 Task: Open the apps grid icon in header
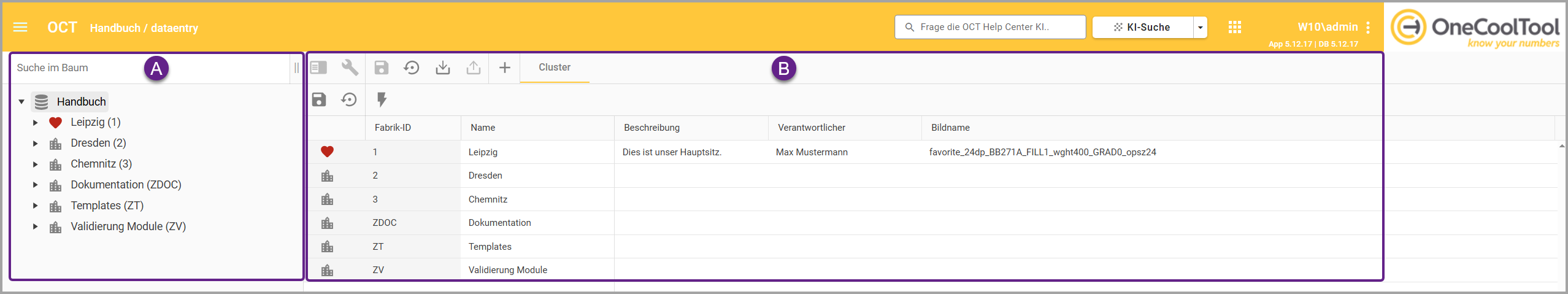pos(1235,27)
